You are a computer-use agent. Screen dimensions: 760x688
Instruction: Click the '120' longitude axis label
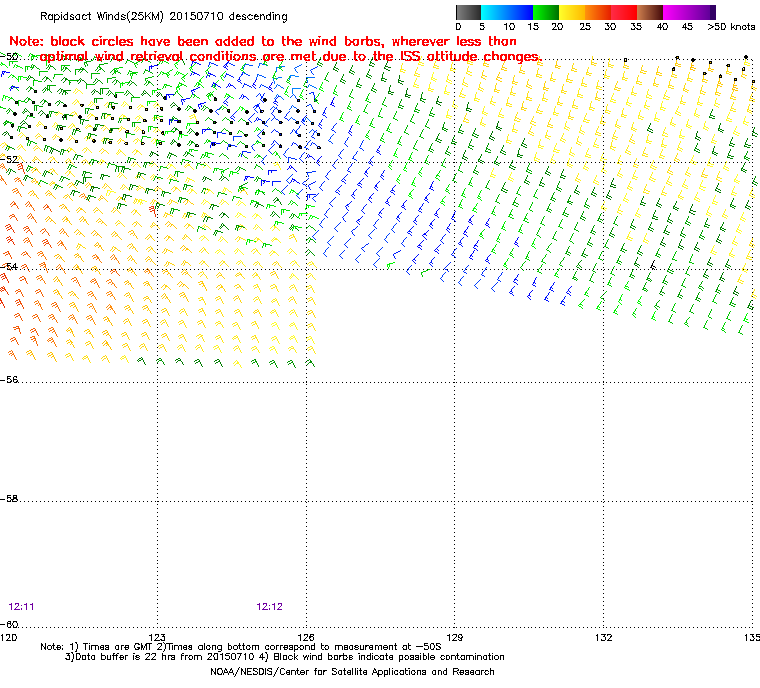pyautogui.click(x=9, y=637)
